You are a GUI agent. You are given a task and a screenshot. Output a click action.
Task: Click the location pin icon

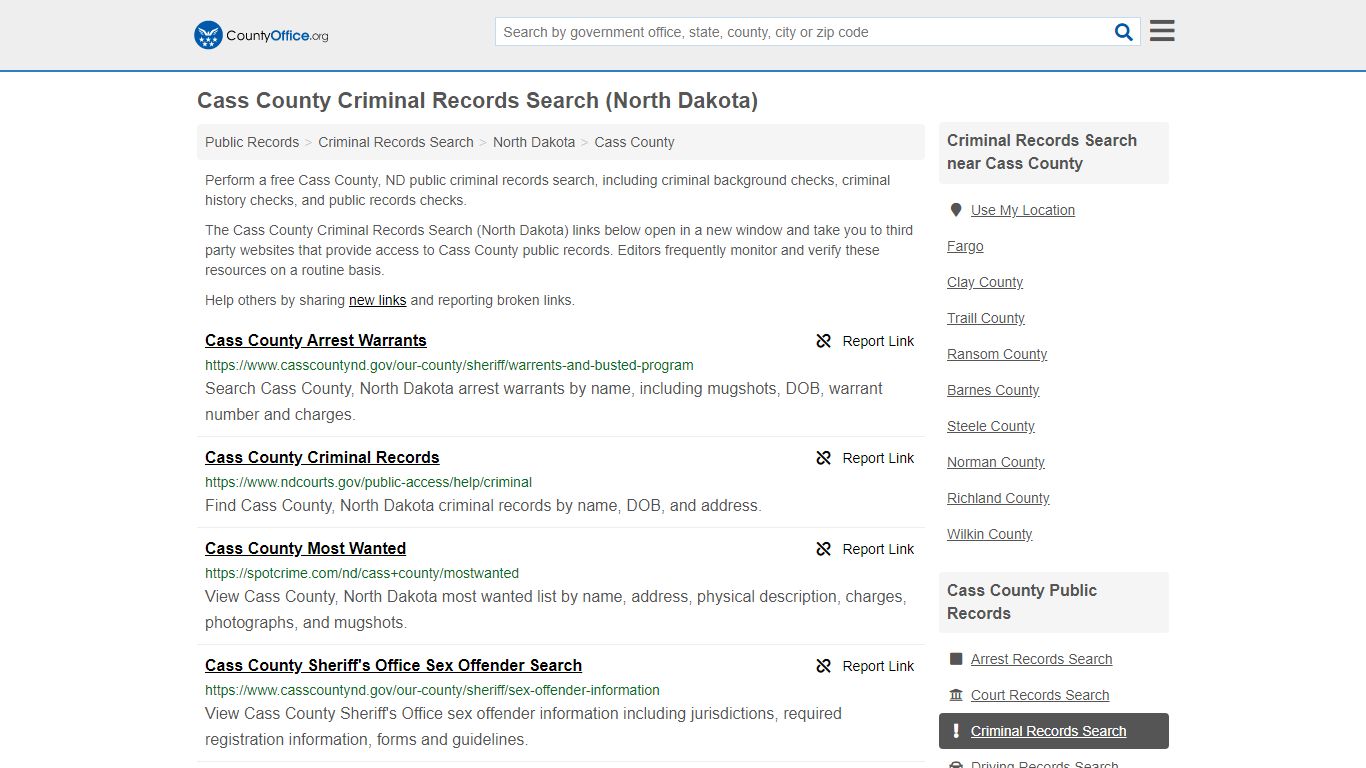956,210
